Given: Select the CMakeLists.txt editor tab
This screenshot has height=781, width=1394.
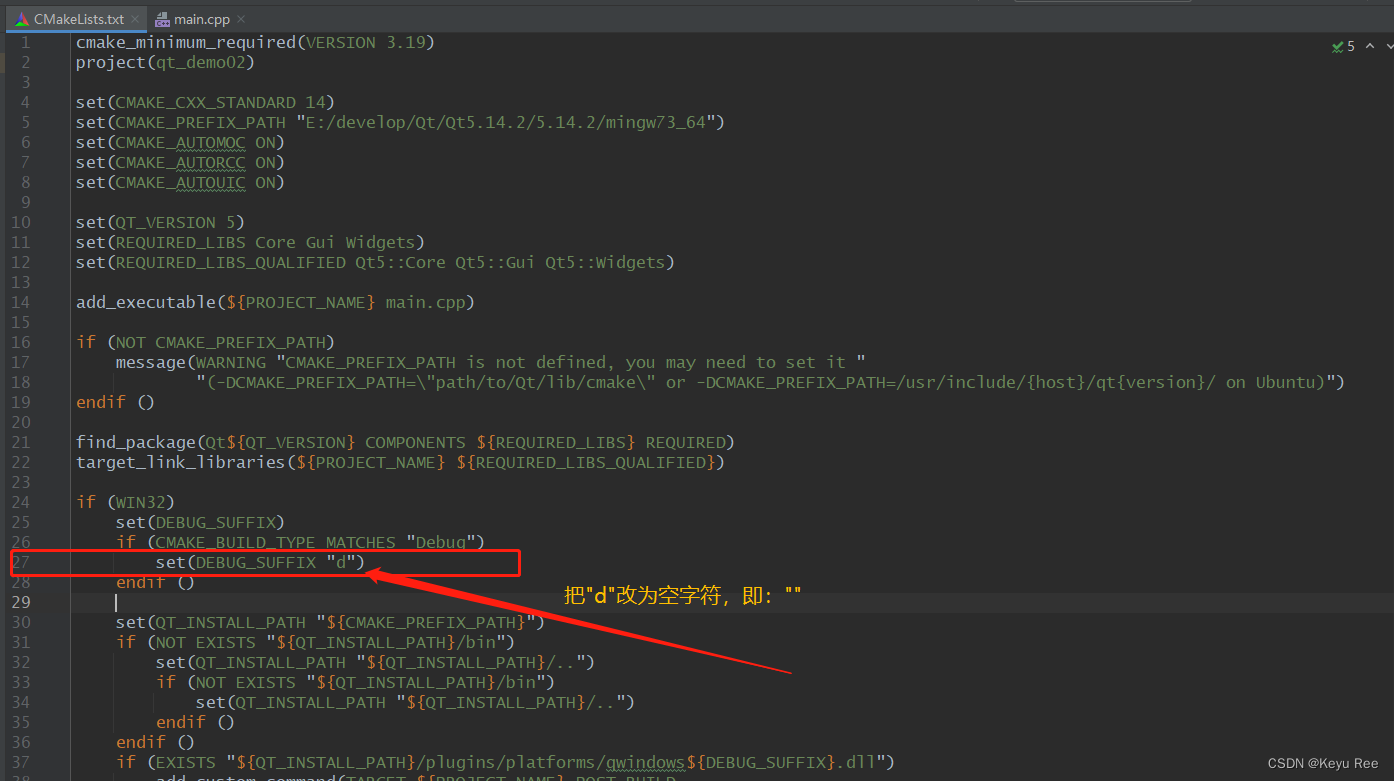Looking at the screenshot, I should (x=75, y=18).
